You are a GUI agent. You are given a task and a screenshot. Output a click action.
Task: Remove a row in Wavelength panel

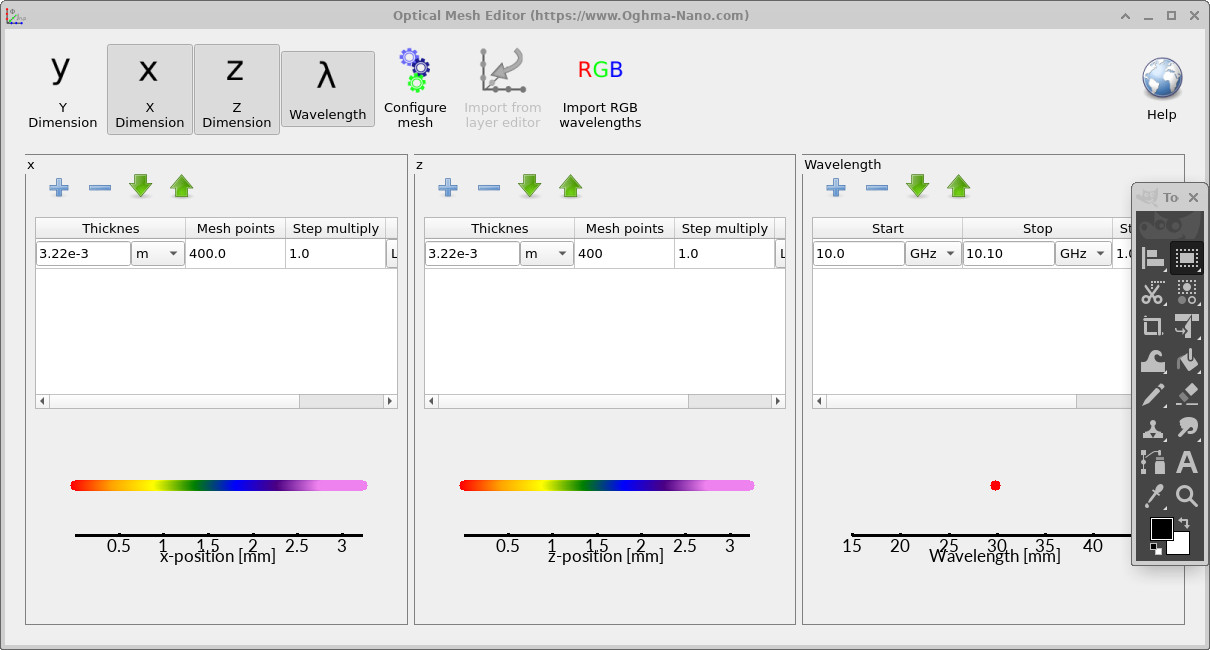coord(877,187)
